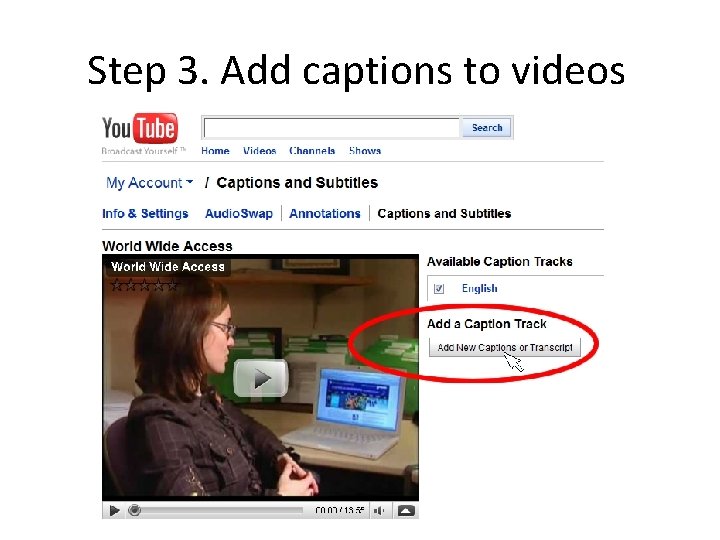Open the English caption track link

479,288
